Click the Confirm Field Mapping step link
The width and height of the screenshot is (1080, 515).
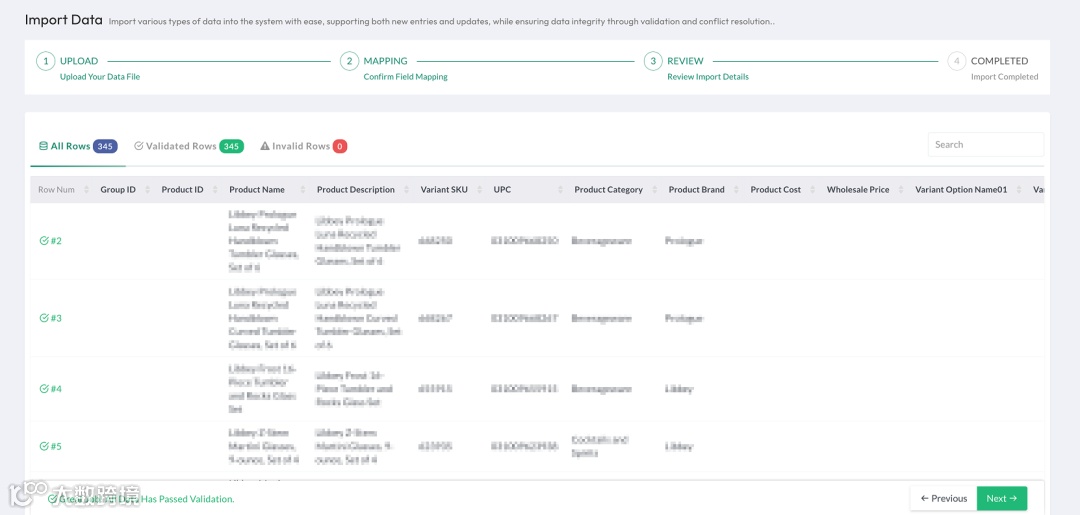pos(405,77)
